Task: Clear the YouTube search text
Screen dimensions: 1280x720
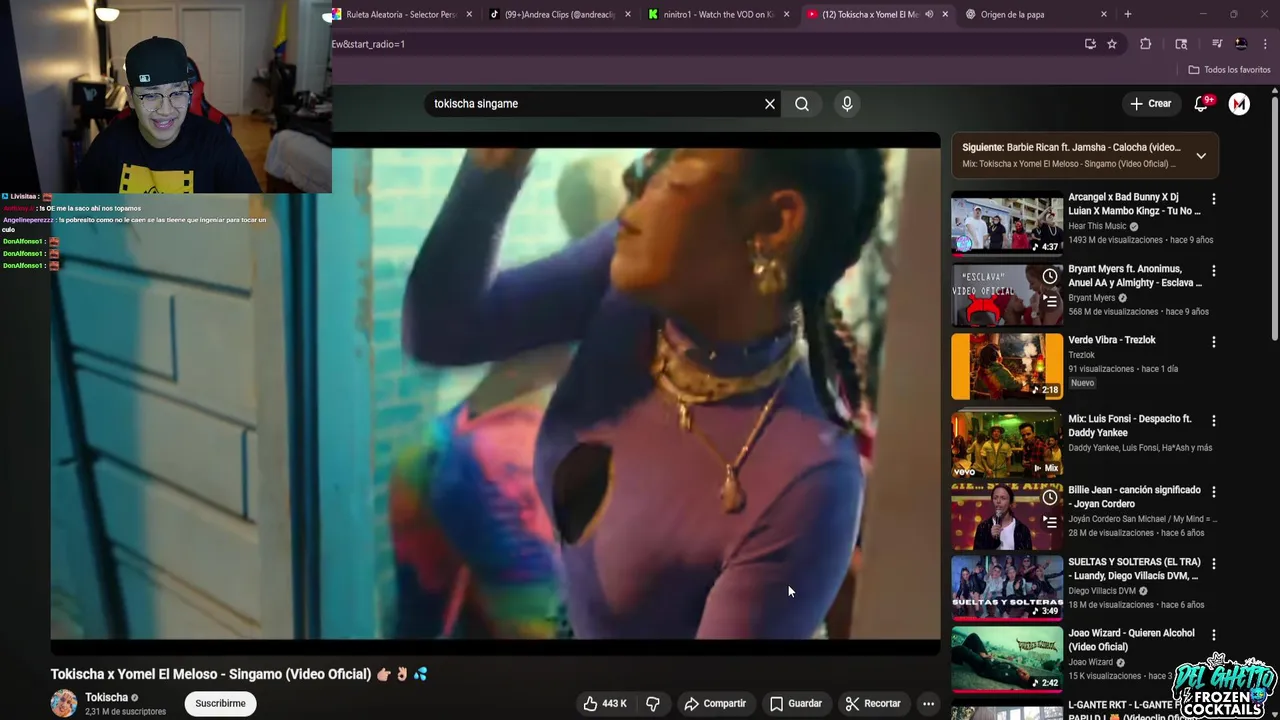Action: tap(770, 104)
